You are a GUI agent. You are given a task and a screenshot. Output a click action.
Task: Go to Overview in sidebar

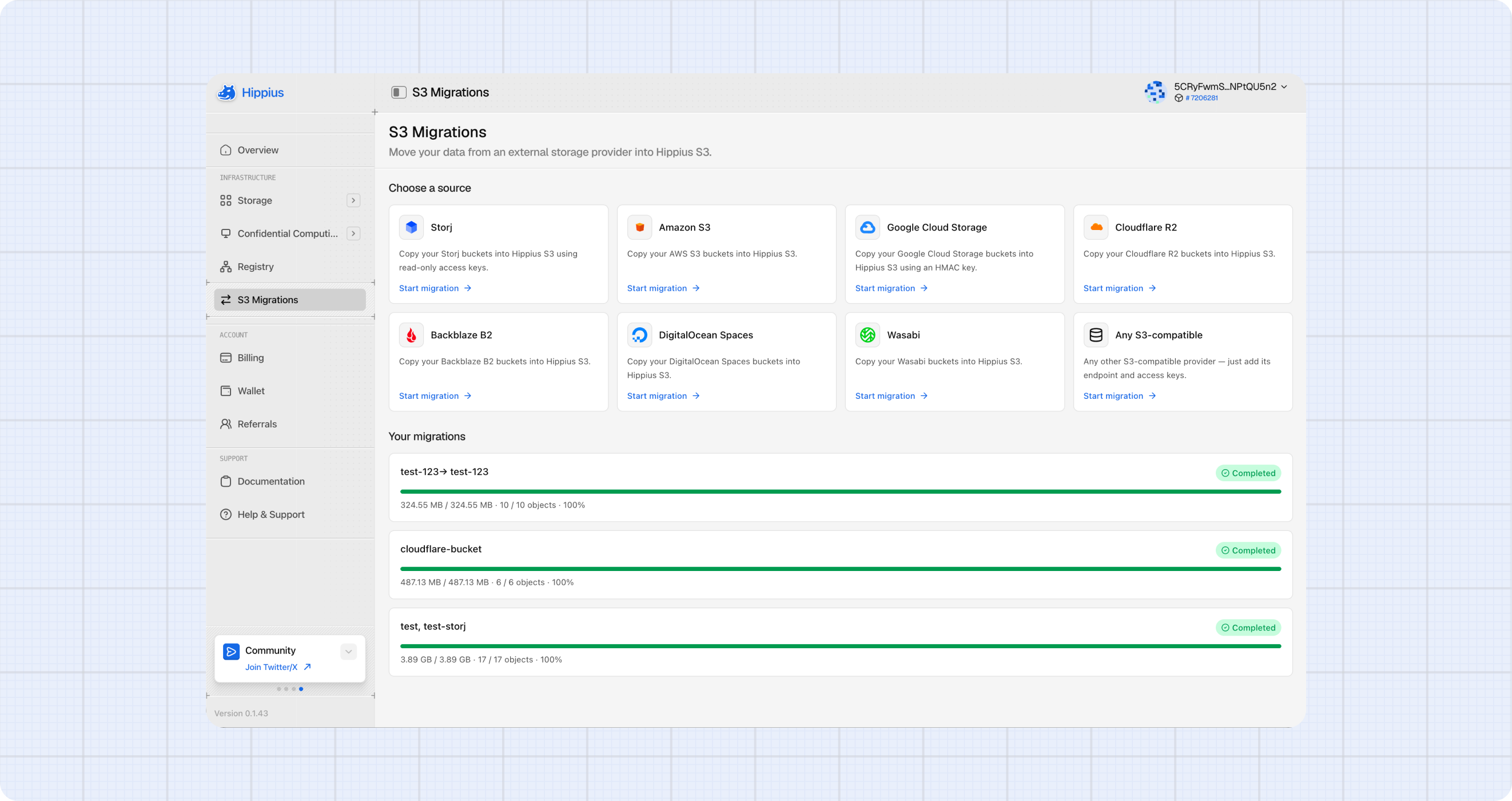click(x=290, y=150)
